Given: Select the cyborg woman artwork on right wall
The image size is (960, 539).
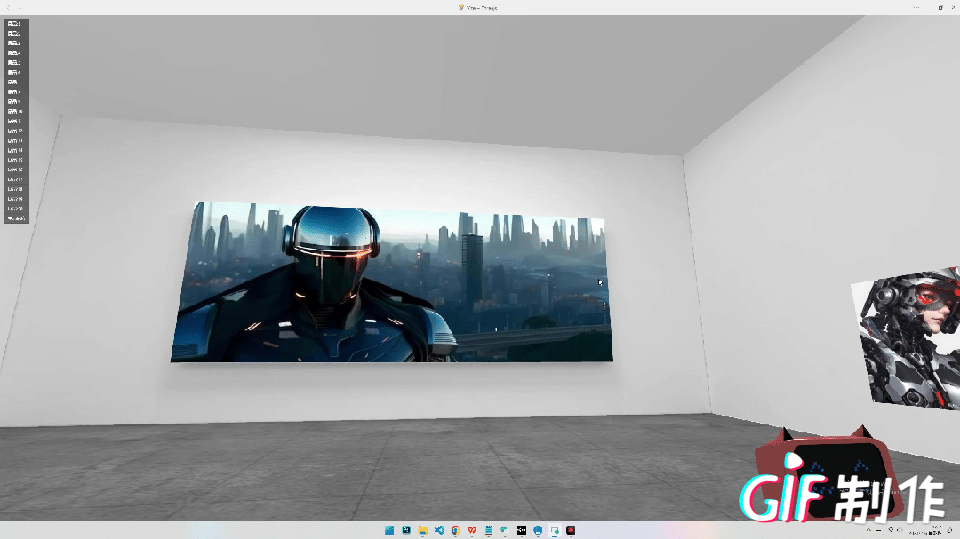Looking at the screenshot, I should [909, 337].
